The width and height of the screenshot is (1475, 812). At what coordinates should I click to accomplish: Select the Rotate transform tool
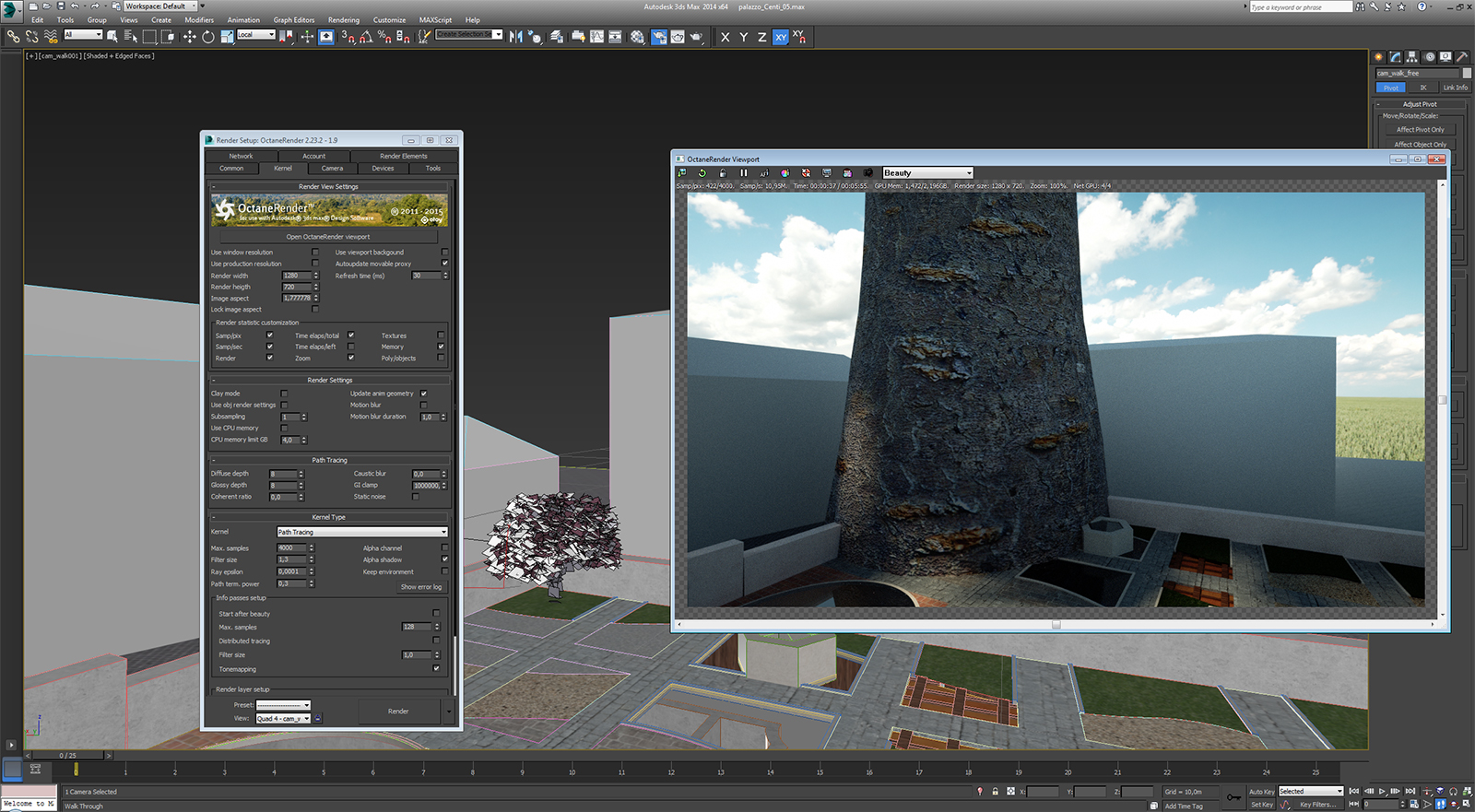click(208, 37)
